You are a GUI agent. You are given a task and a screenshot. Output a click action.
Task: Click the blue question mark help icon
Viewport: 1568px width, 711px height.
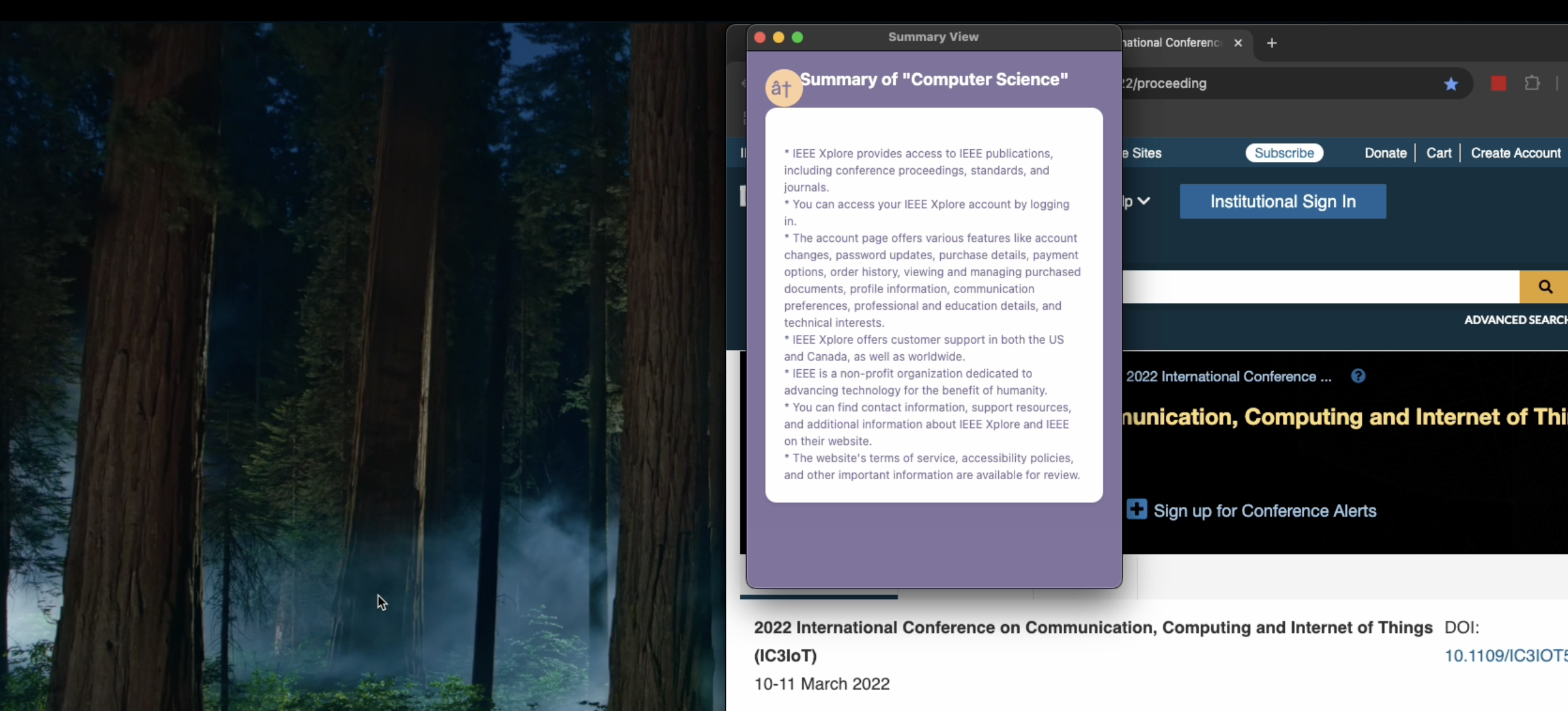coord(1357,376)
